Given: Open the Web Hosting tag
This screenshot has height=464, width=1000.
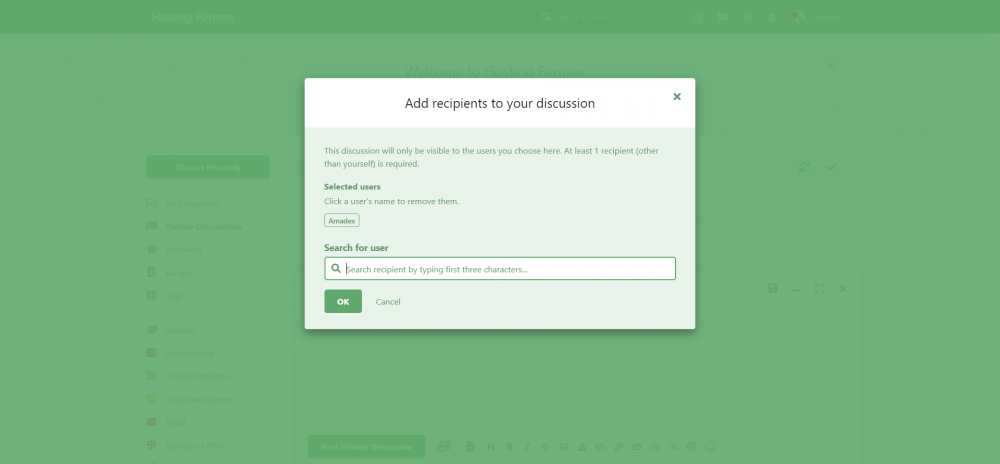Looking at the screenshot, I should [190, 353].
